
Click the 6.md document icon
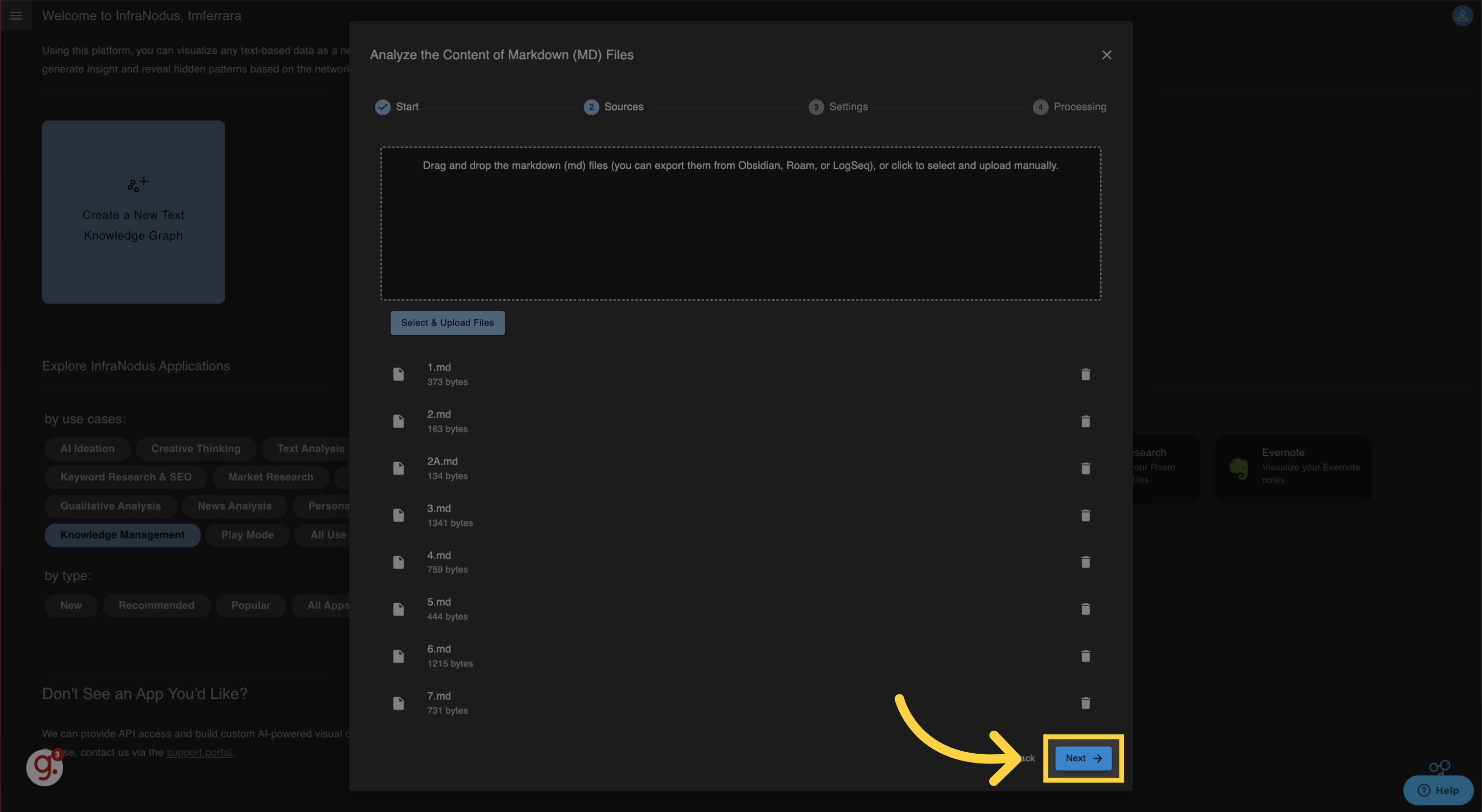[x=398, y=656]
